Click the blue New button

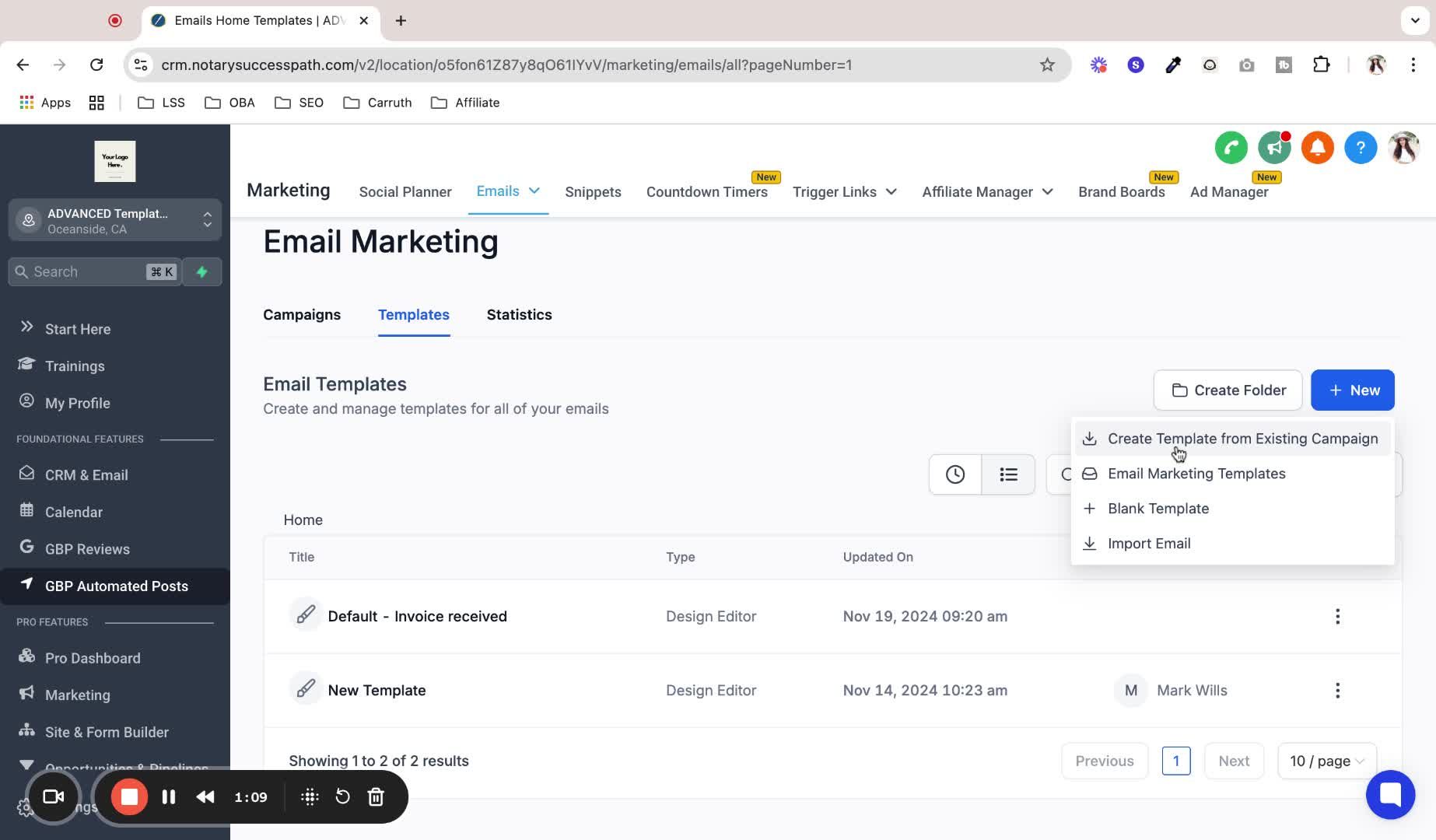(1352, 390)
